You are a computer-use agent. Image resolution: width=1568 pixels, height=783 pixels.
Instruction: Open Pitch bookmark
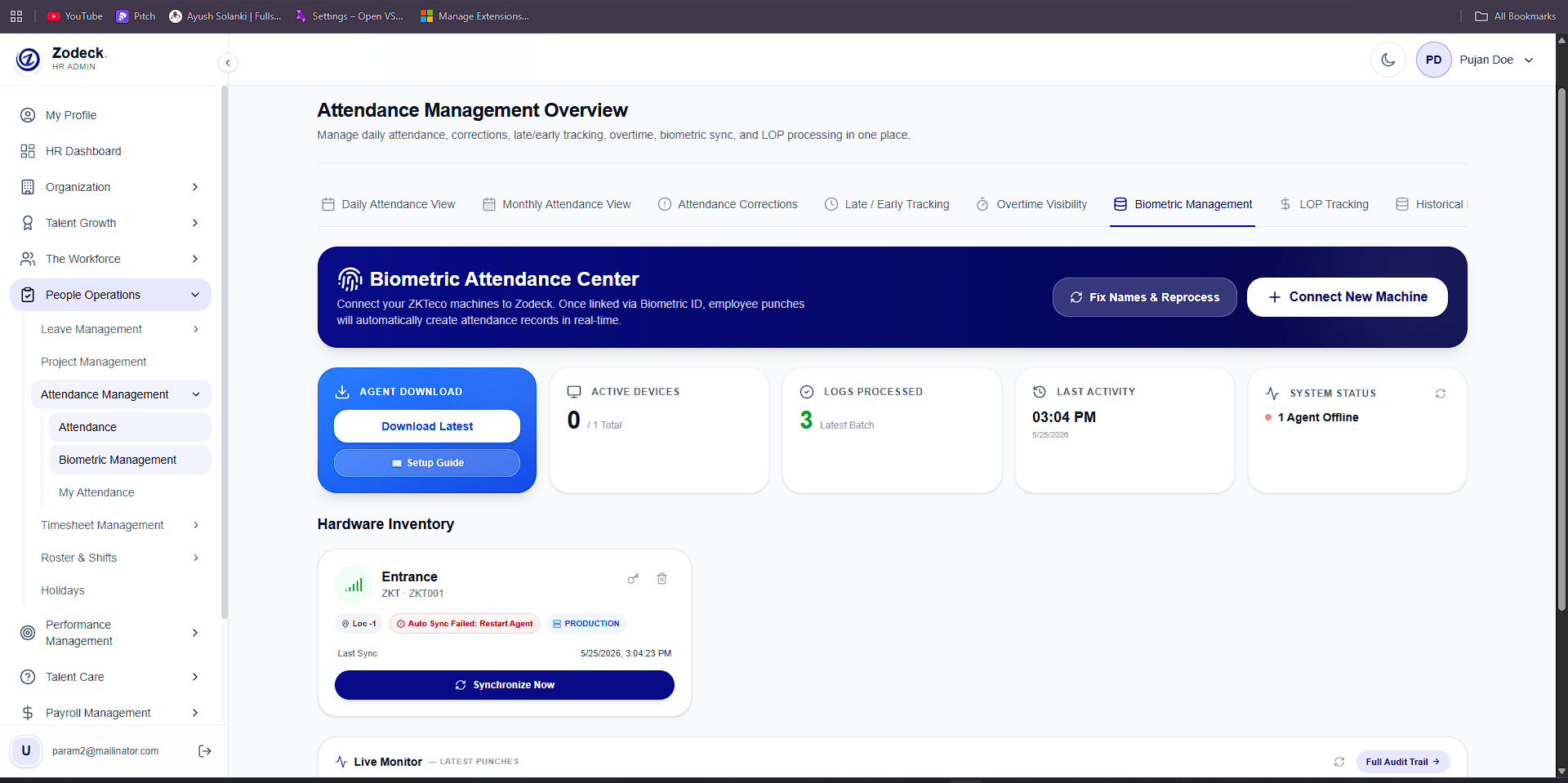[136, 16]
